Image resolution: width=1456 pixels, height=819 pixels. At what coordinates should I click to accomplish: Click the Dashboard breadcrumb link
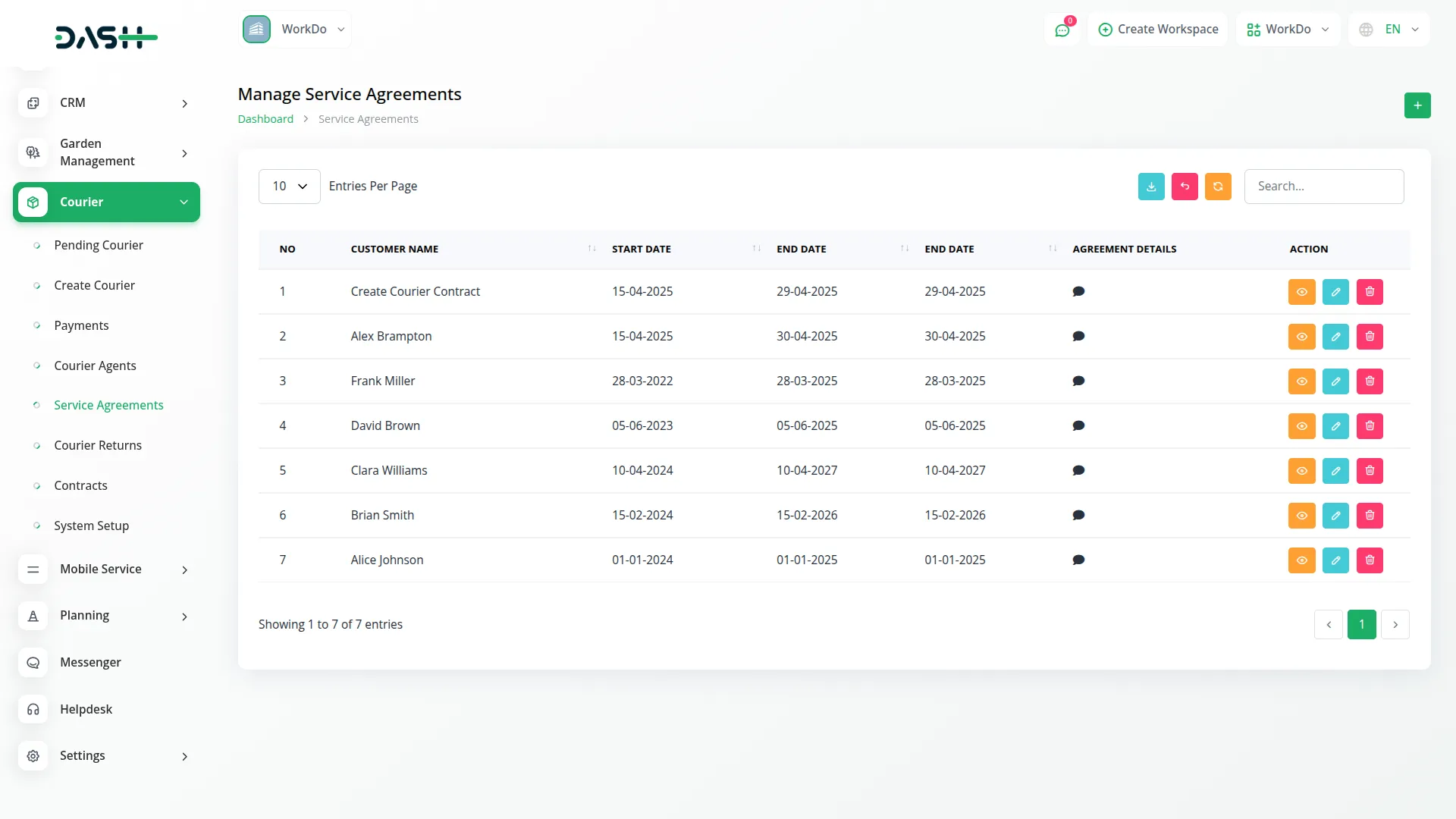point(265,119)
